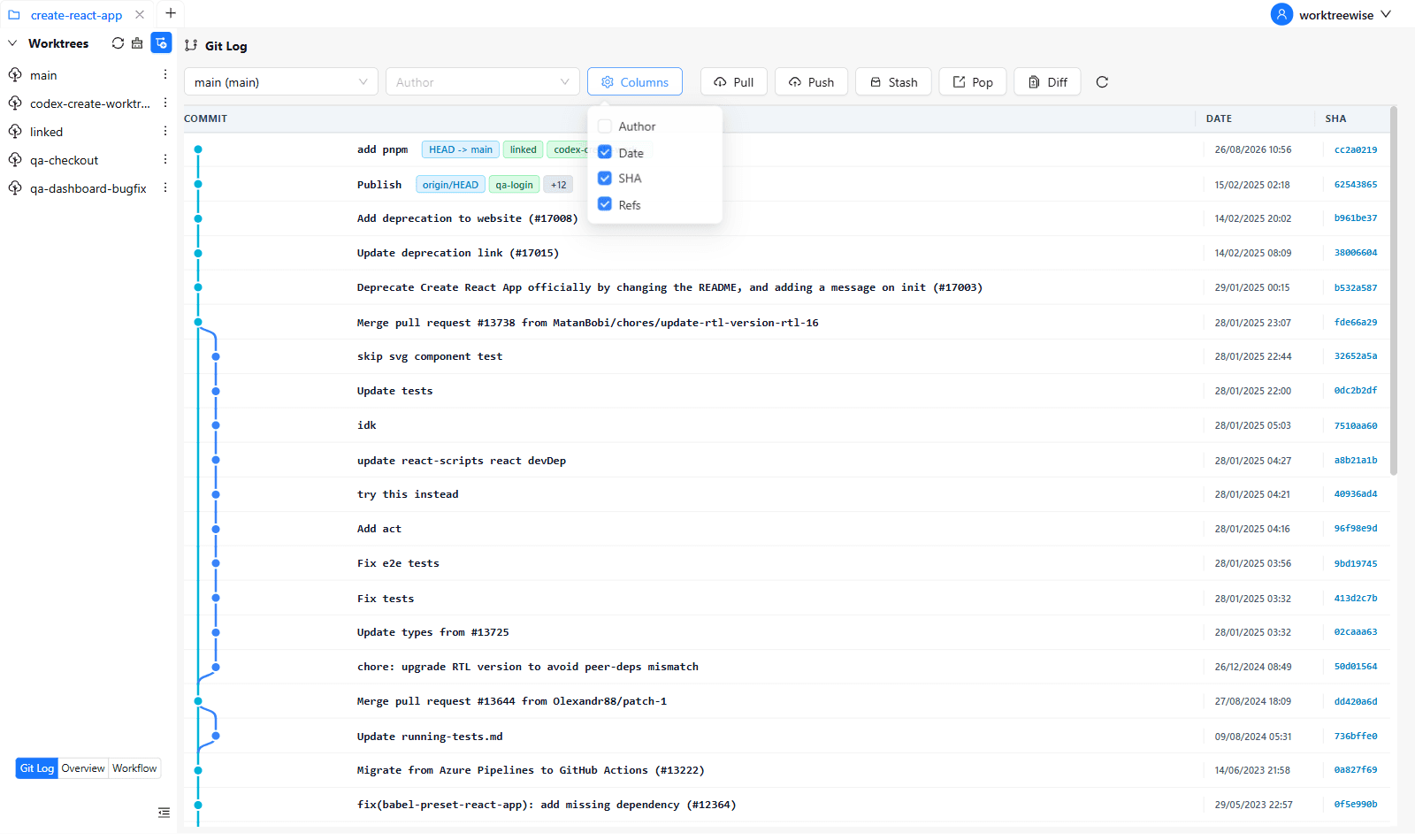Click the Push button
The image size is (1415, 840).
811,82
